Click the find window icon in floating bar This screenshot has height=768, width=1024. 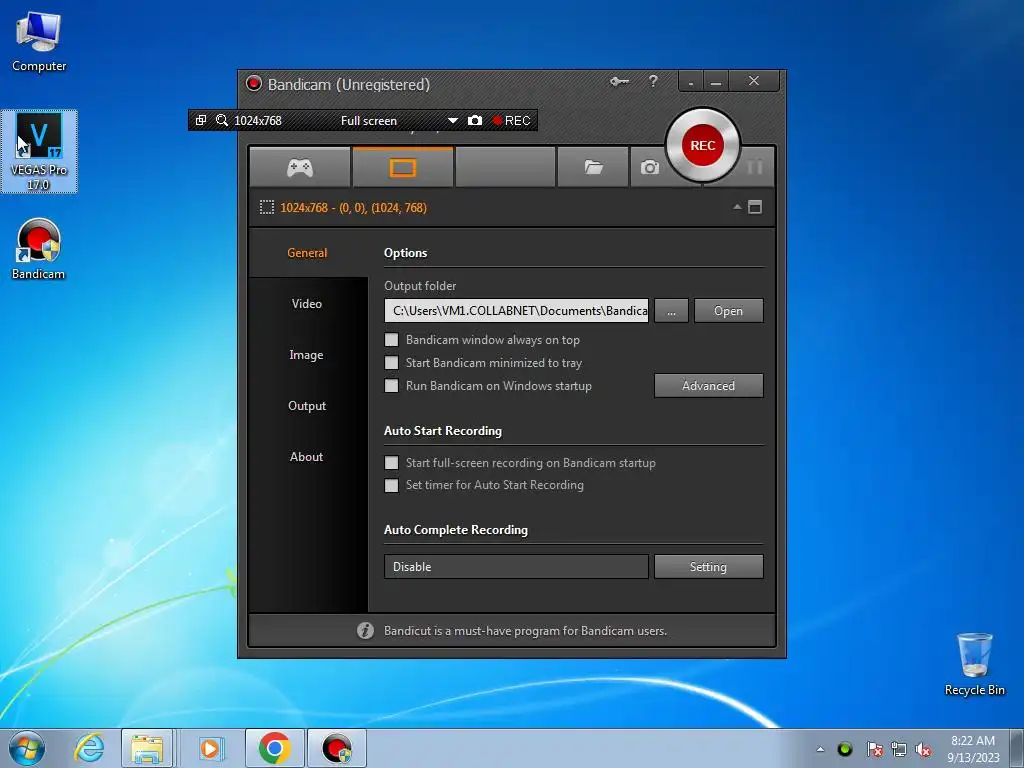(201, 120)
